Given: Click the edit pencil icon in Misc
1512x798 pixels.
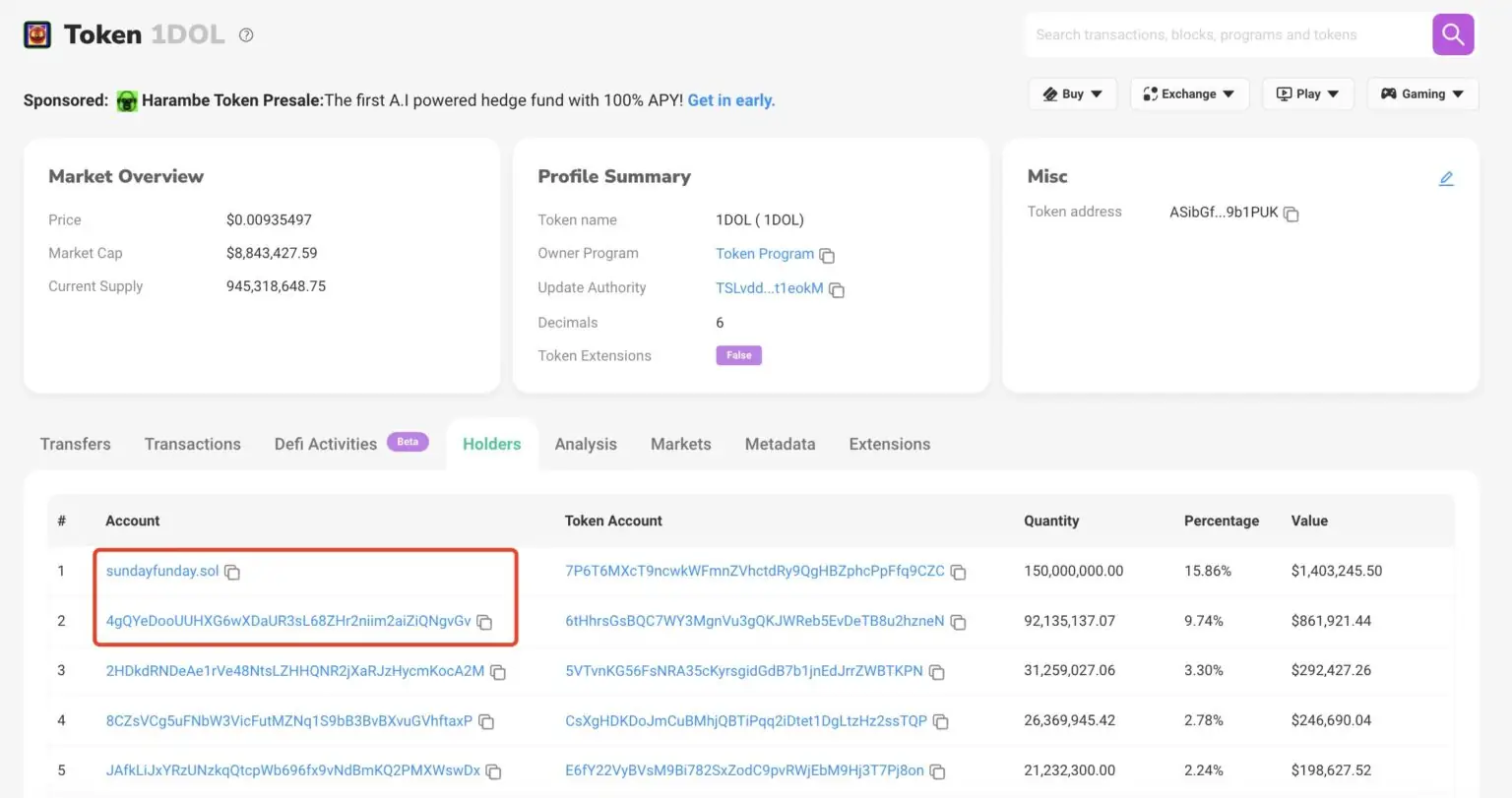Looking at the screenshot, I should point(1445,178).
